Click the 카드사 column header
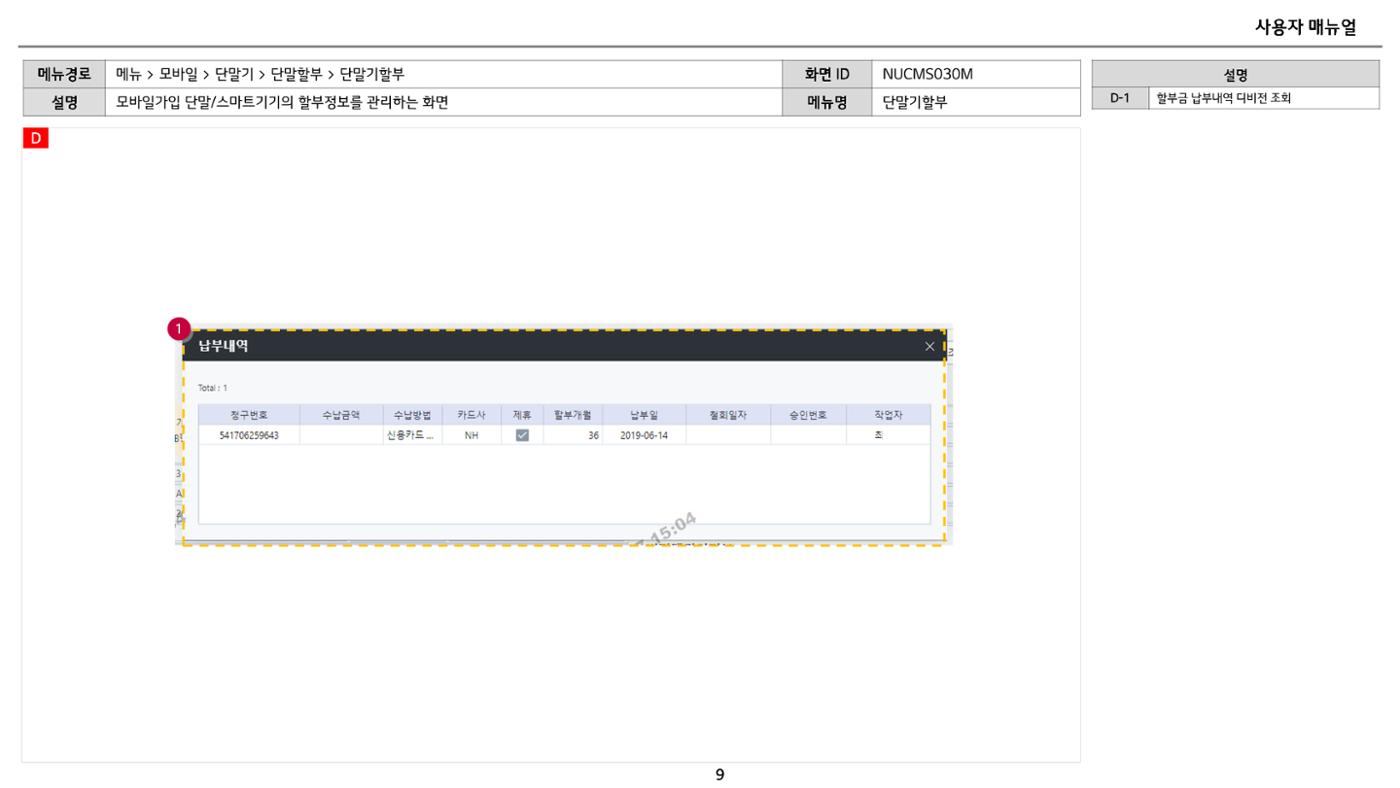Viewport: 1400px width, 788px height. pos(472,415)
